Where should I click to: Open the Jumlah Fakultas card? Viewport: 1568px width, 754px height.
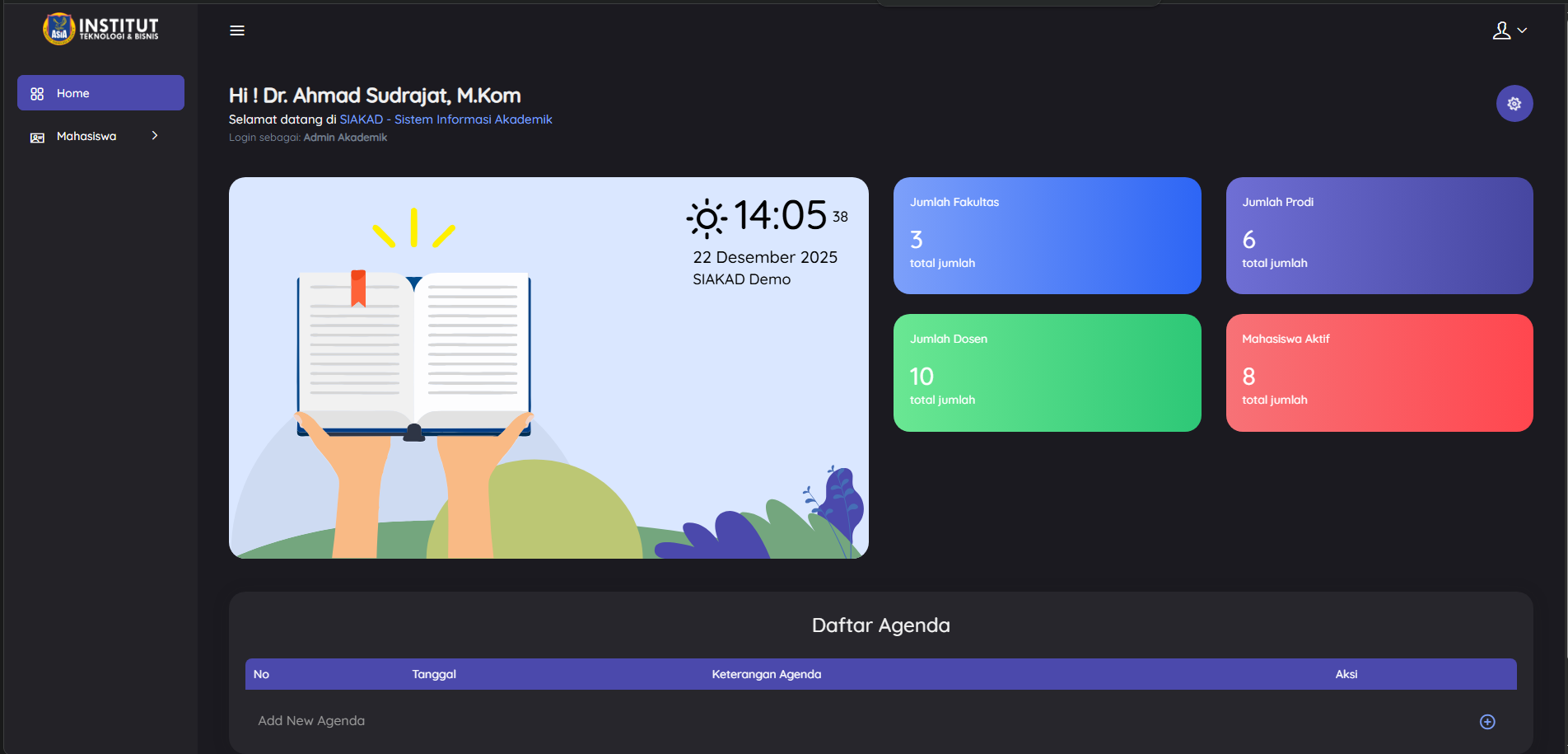pyautogui.click(x=1047, y=236)
